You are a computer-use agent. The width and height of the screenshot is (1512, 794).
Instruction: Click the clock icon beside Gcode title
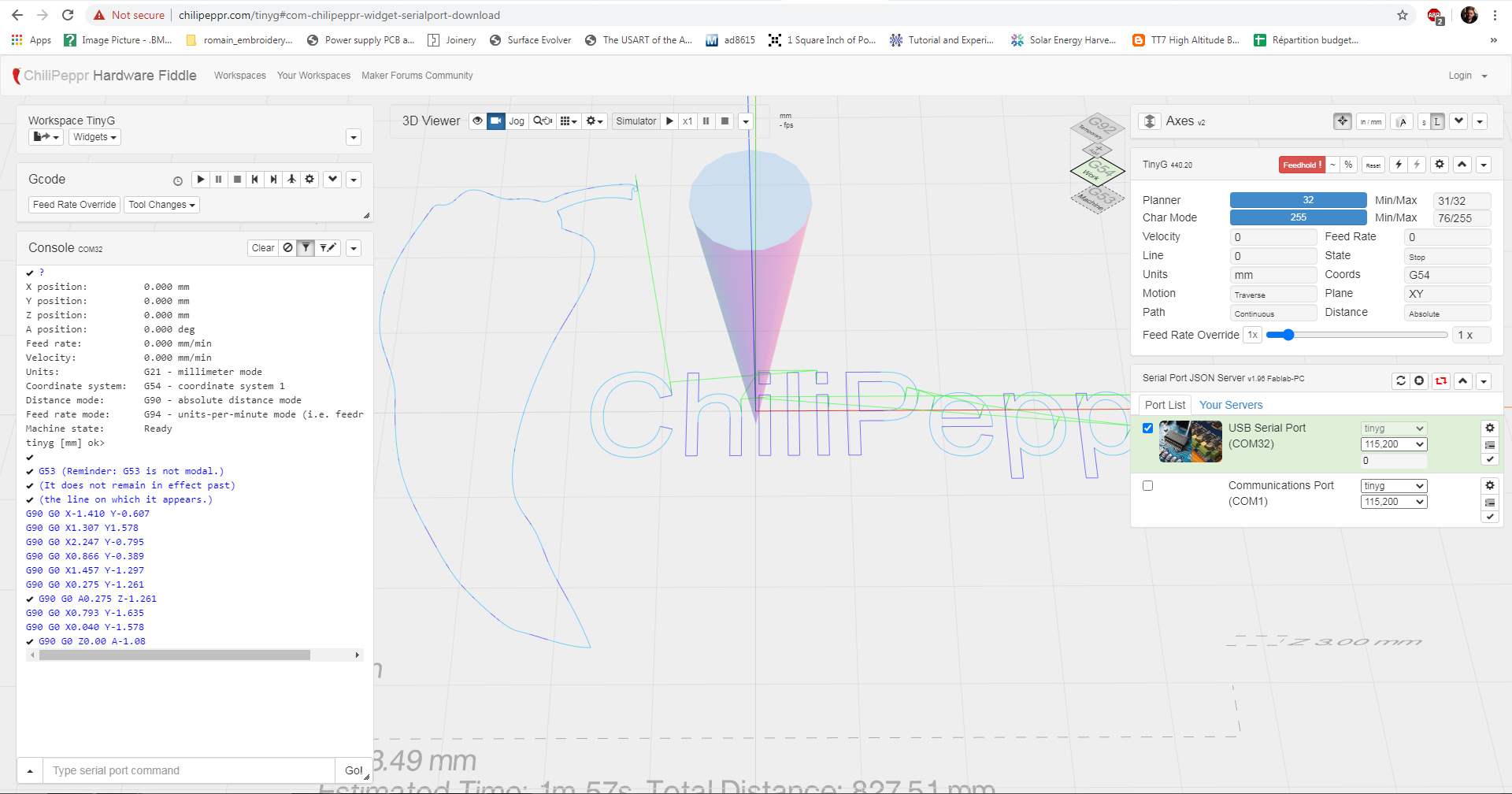point(178,180)
